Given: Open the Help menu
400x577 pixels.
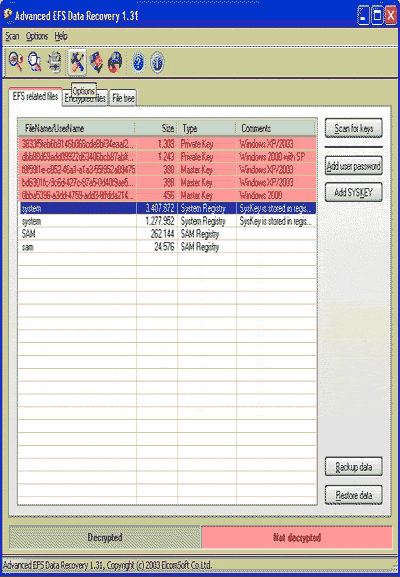Looking at the screenshot, I should 61,36.
